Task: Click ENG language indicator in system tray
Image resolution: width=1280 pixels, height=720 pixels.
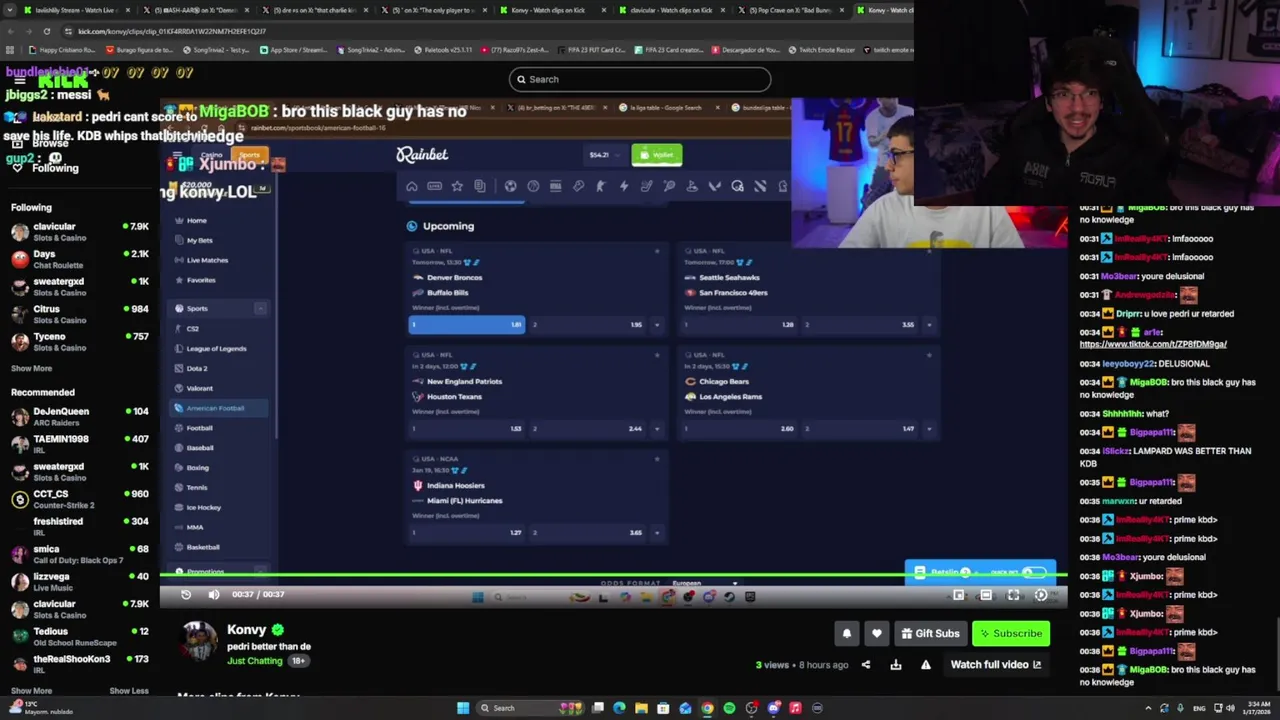Action: 1199,708
